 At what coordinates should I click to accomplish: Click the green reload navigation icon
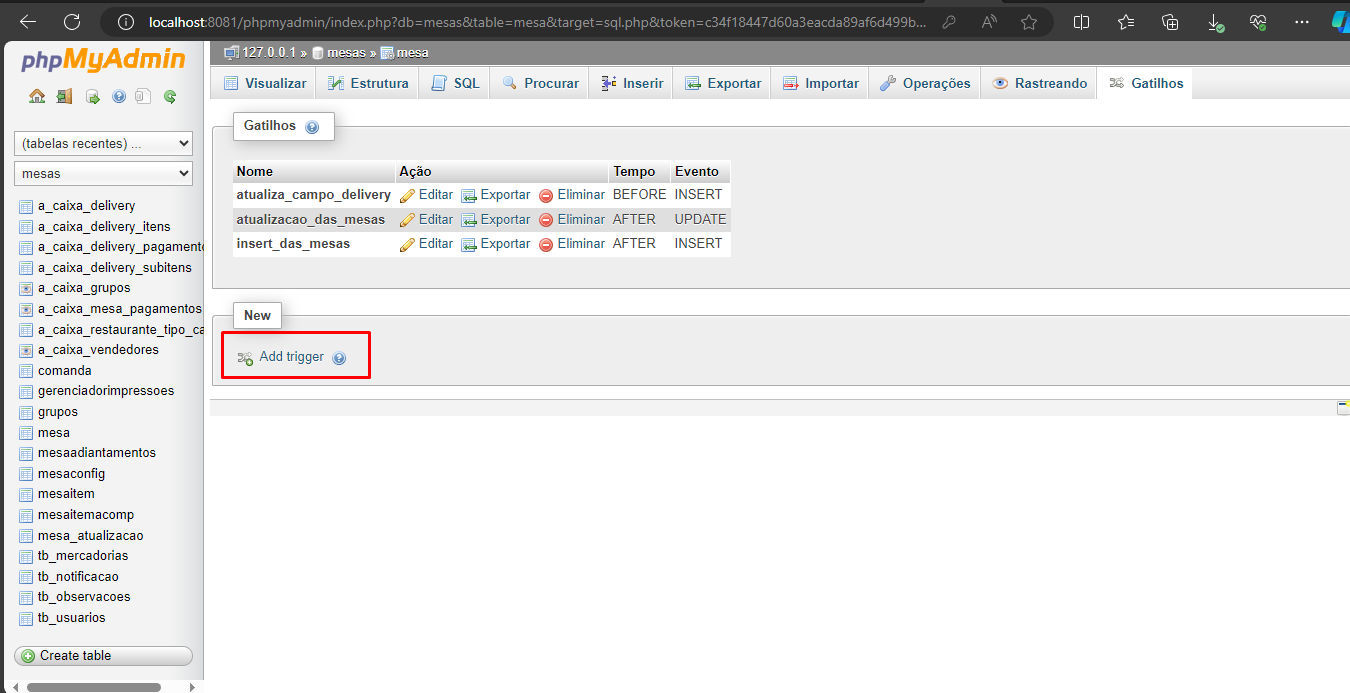[x=170, y=97]
